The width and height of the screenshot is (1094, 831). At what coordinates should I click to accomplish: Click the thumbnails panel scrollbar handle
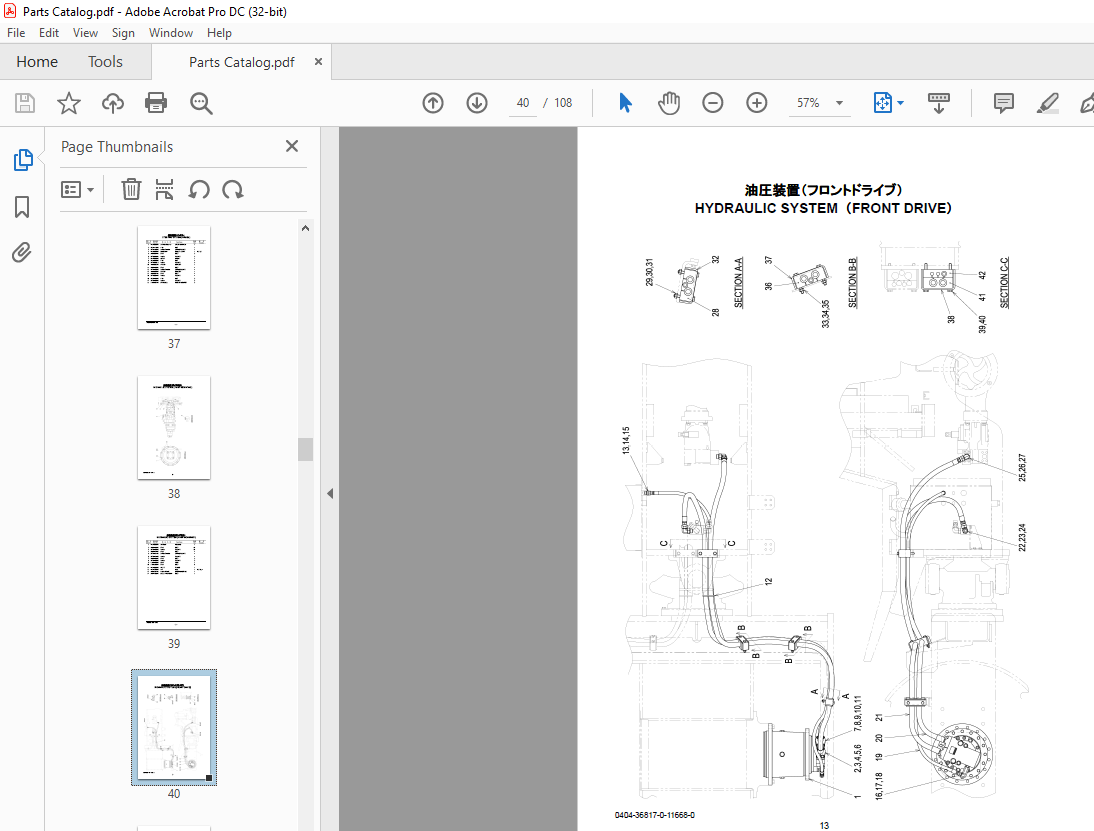(x=305, y=449)
